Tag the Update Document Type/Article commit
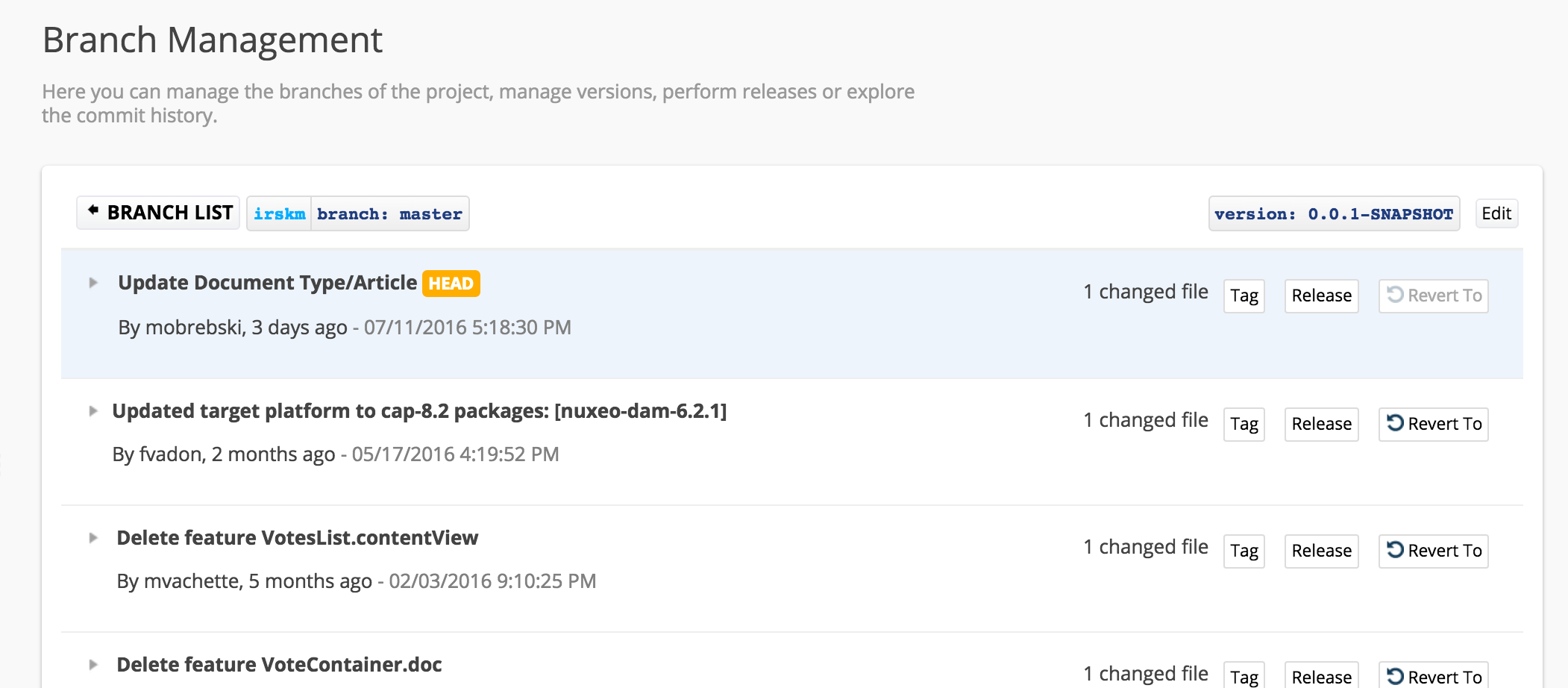1568x688 pixels. point(1244,295)
